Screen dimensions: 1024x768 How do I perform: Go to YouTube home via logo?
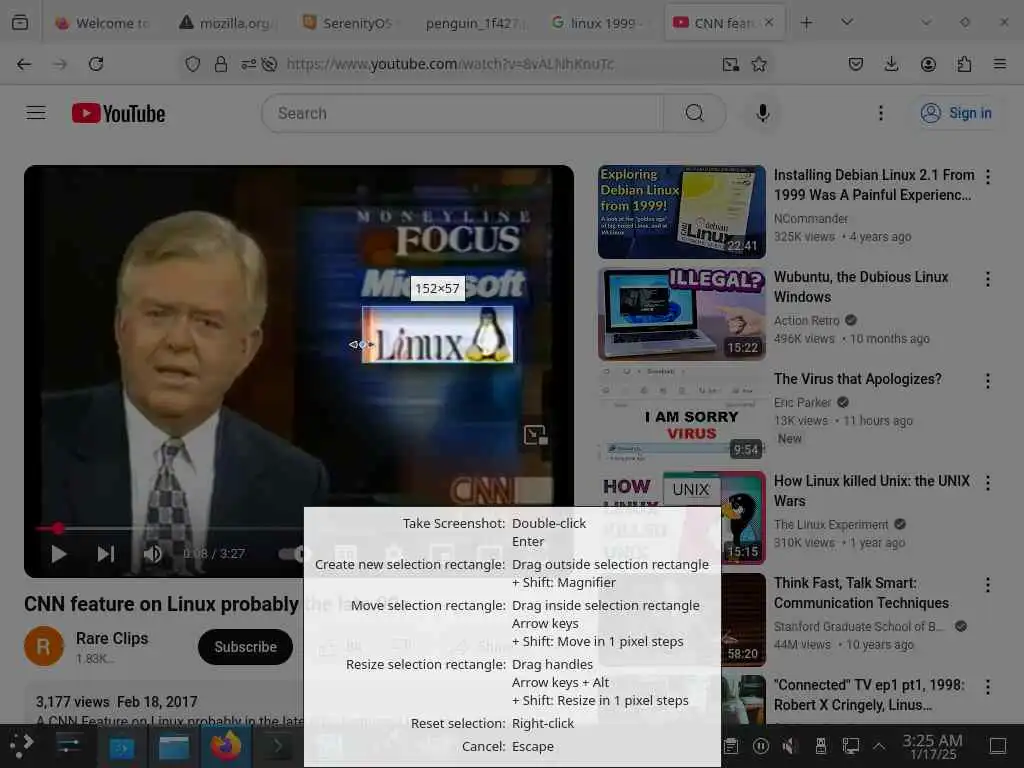point(118,113)
